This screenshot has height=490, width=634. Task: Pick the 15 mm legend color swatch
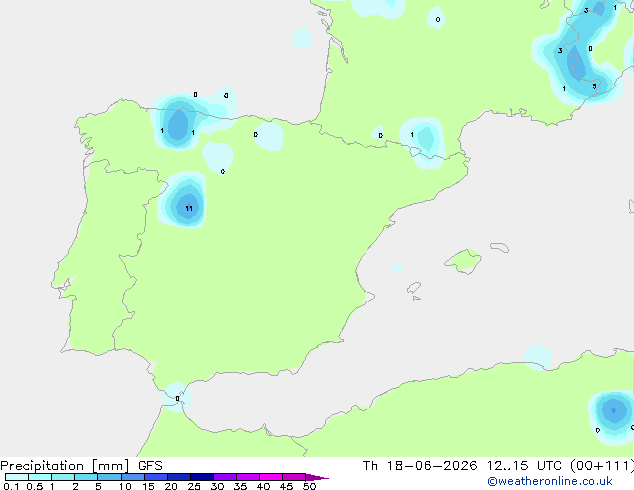click(155, 477)
